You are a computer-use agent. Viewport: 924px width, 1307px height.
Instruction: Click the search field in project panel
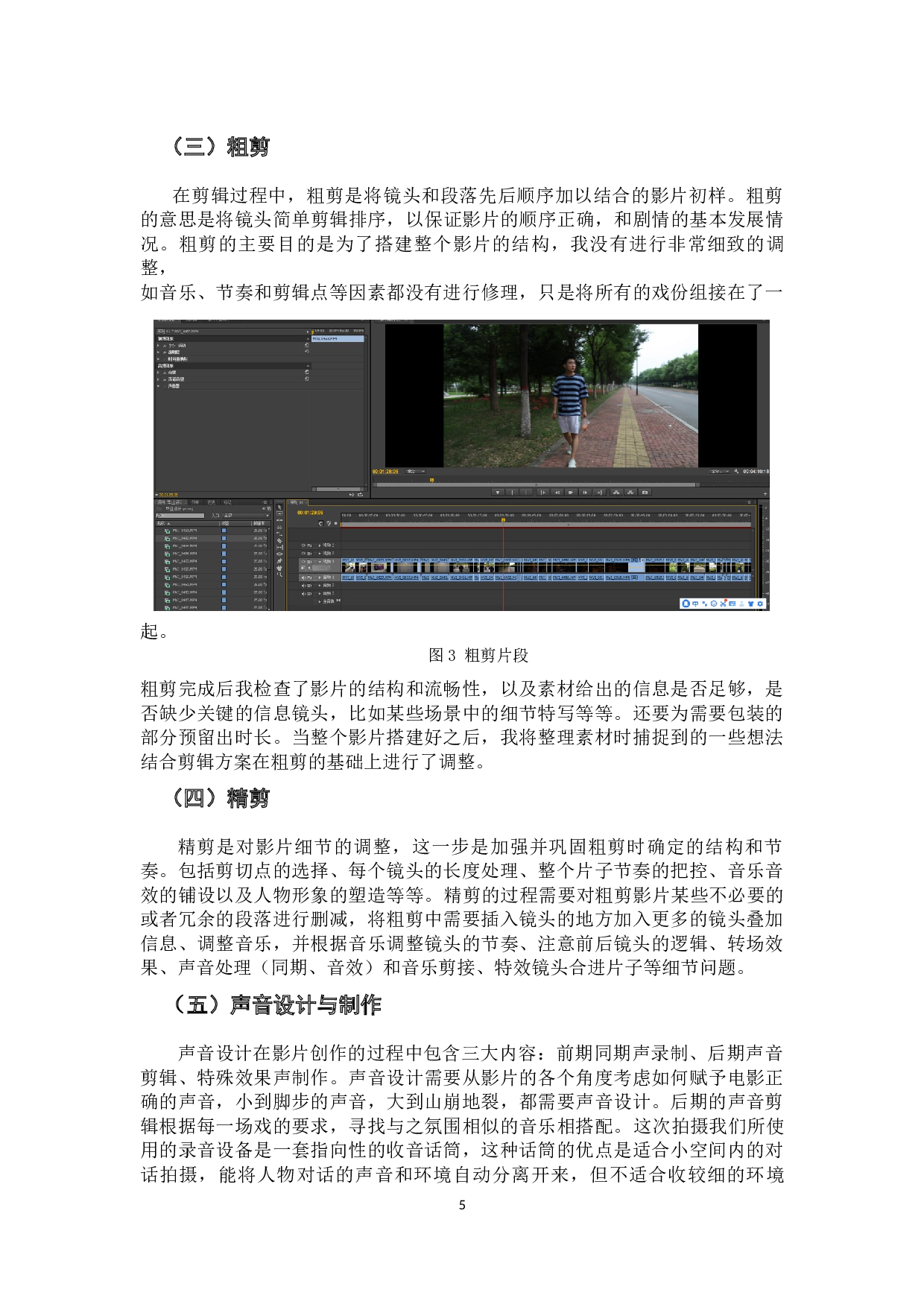[x=180, y=516]
